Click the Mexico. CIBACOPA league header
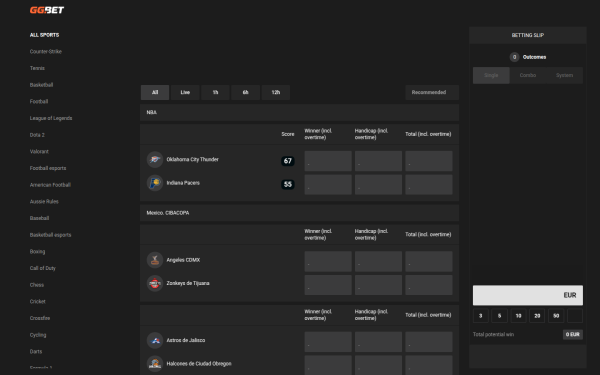 299,213
